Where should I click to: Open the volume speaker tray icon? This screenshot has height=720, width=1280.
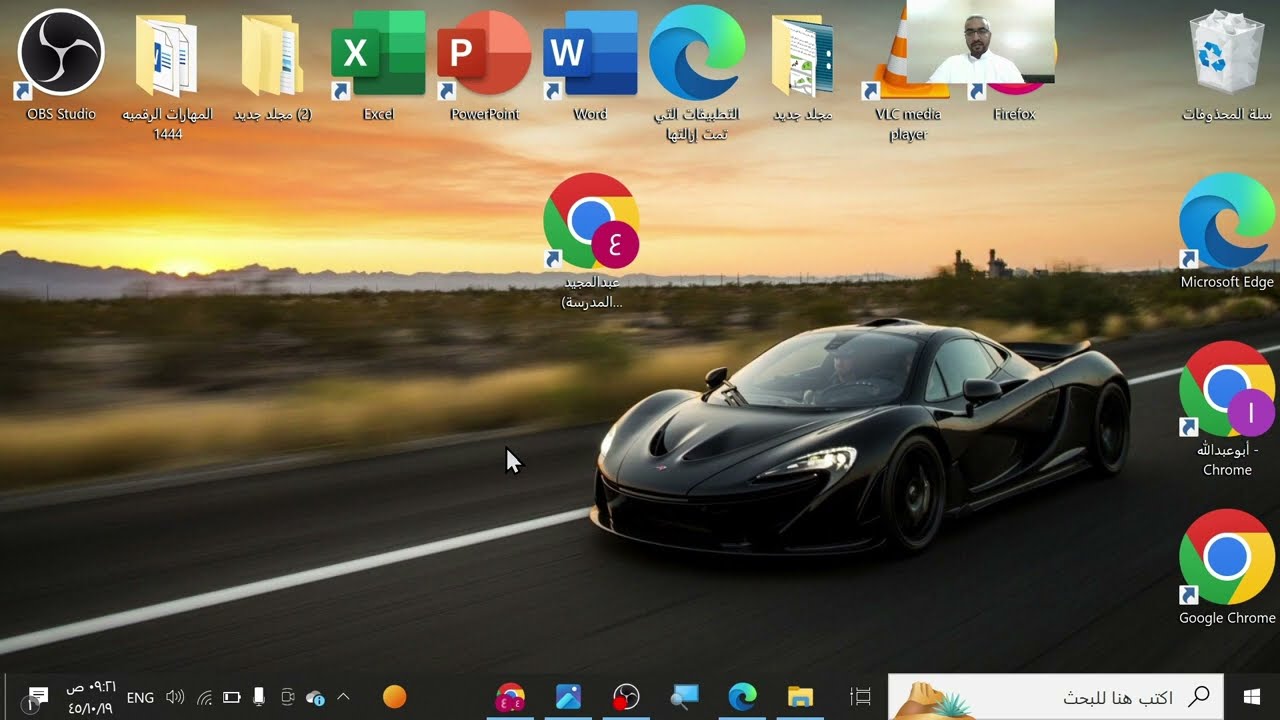175,697
